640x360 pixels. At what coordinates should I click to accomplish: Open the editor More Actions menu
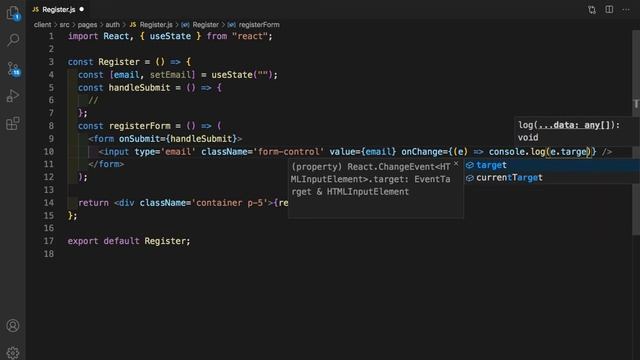click(x=626, y=9)
